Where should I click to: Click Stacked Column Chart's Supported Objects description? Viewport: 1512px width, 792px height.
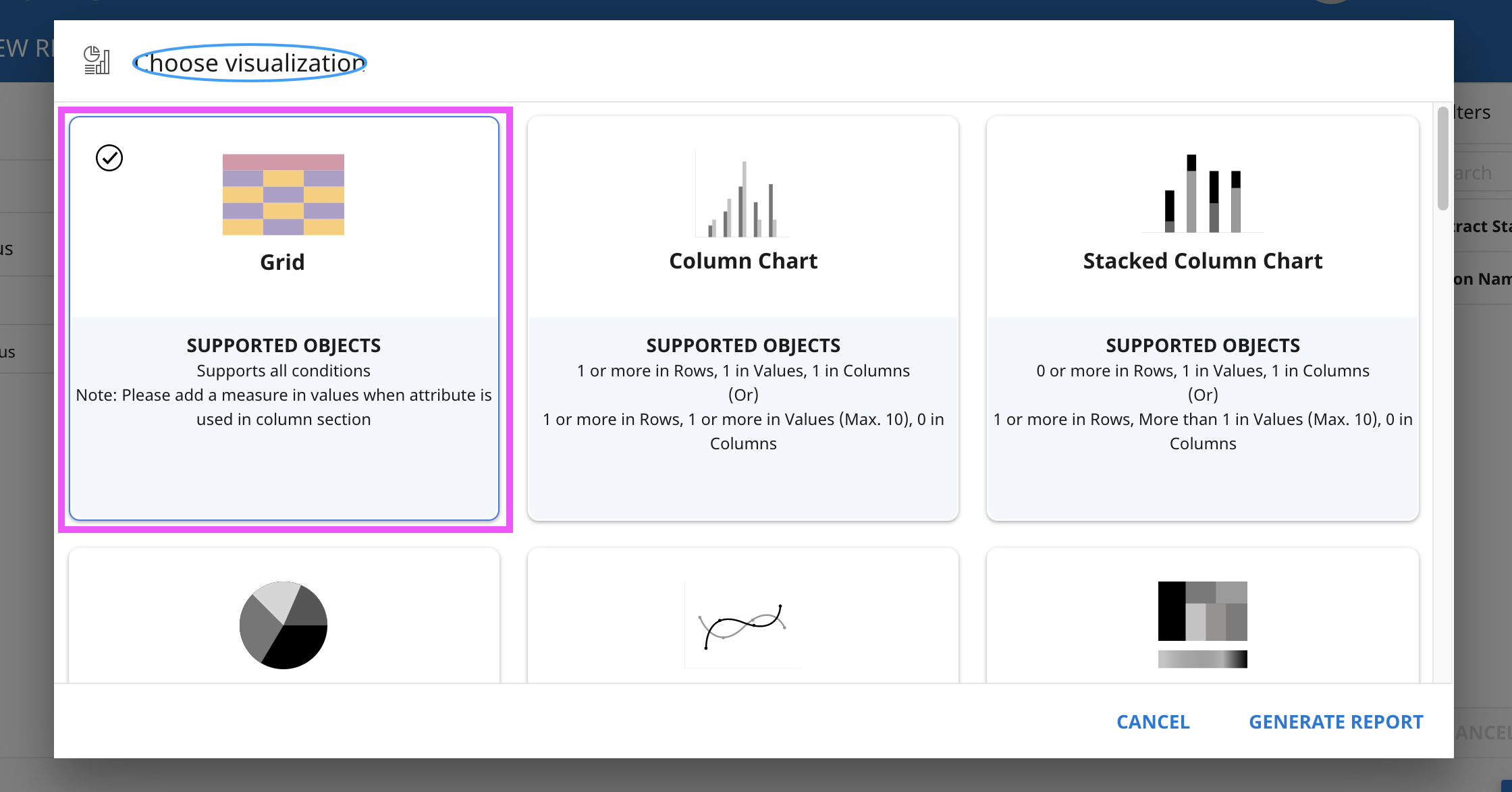pyautogui.click(x=1202, y=407)
